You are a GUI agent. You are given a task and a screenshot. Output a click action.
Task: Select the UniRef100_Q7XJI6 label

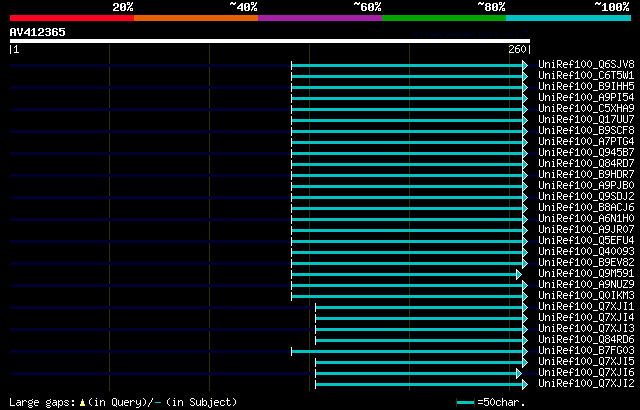(586, 373)
